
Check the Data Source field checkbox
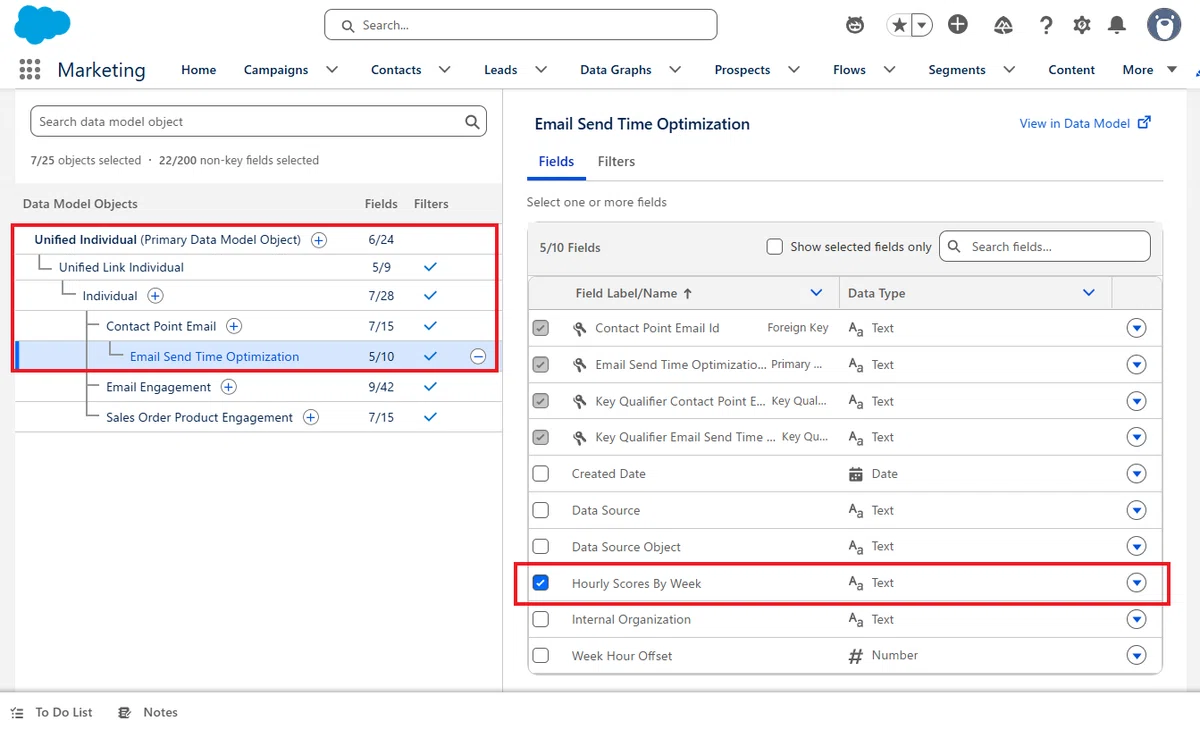[x=541, y=510]
